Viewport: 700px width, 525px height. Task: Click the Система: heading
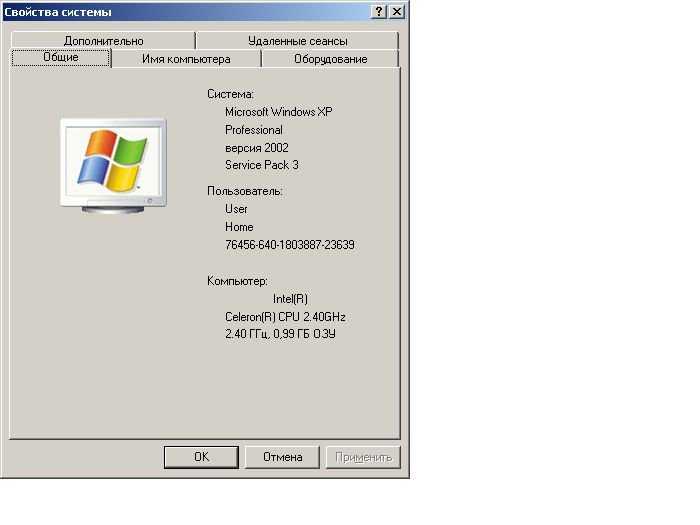230,94
